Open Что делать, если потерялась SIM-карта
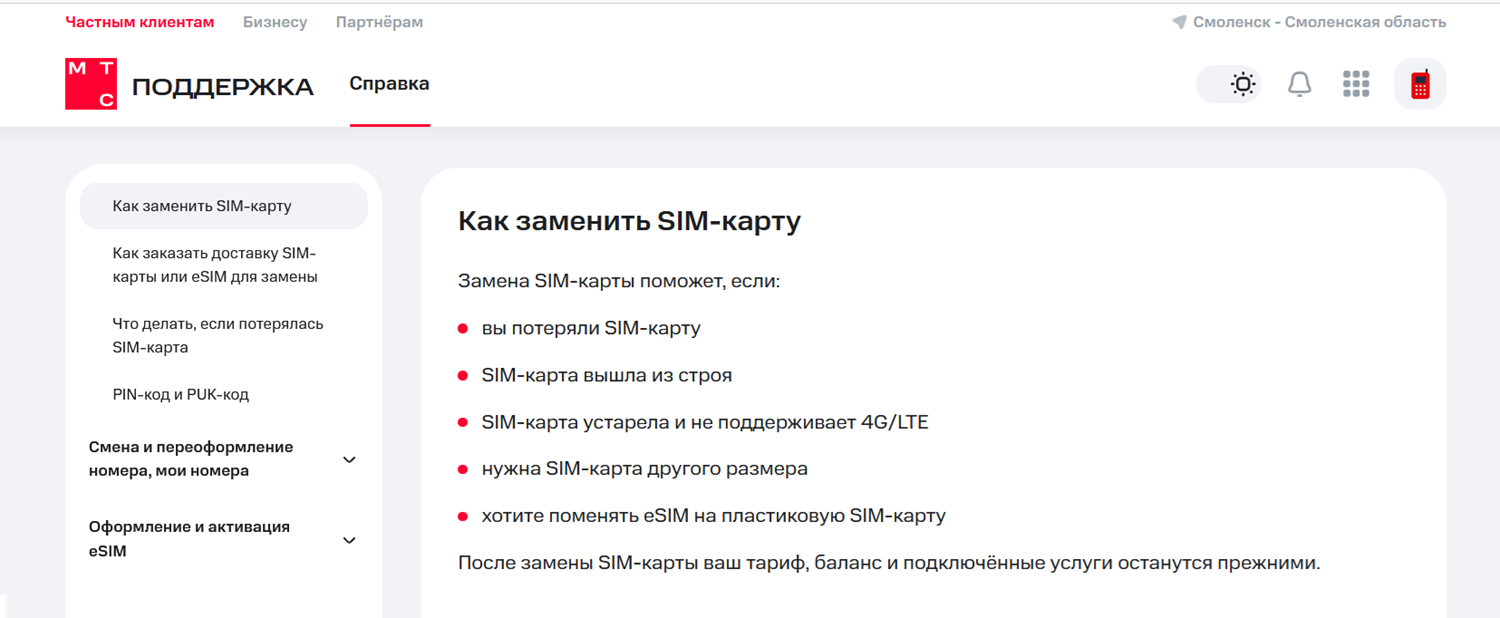 tap(218, 336)
